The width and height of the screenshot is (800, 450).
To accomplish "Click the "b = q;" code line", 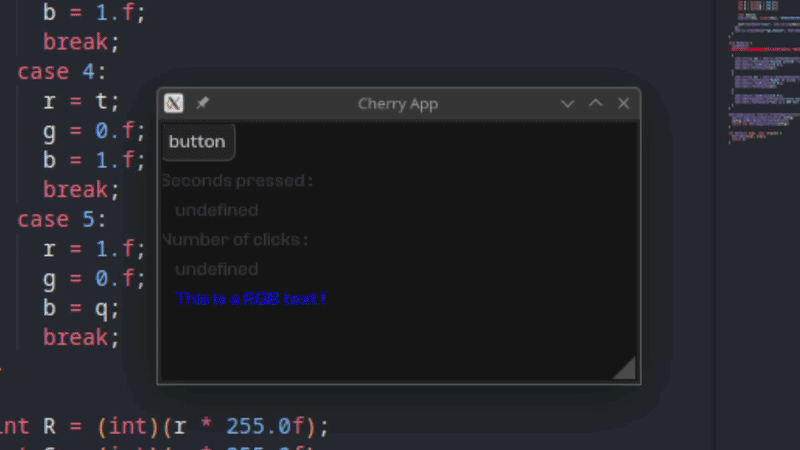I will (x=81, y=309).
